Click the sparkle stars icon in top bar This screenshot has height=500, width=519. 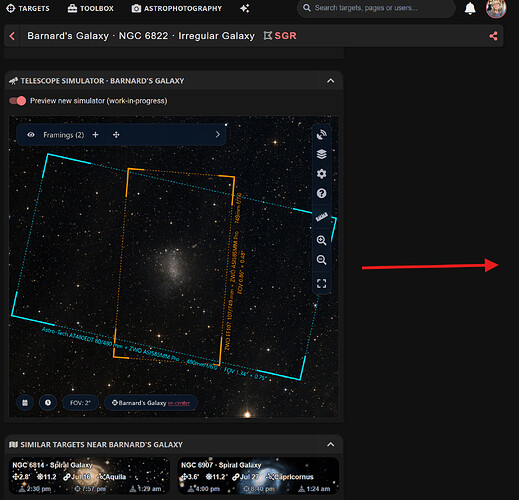(245, 8)
